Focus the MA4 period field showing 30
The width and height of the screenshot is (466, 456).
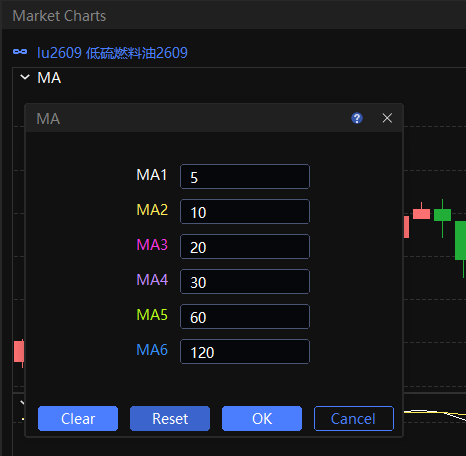click(x=245, y=282)
